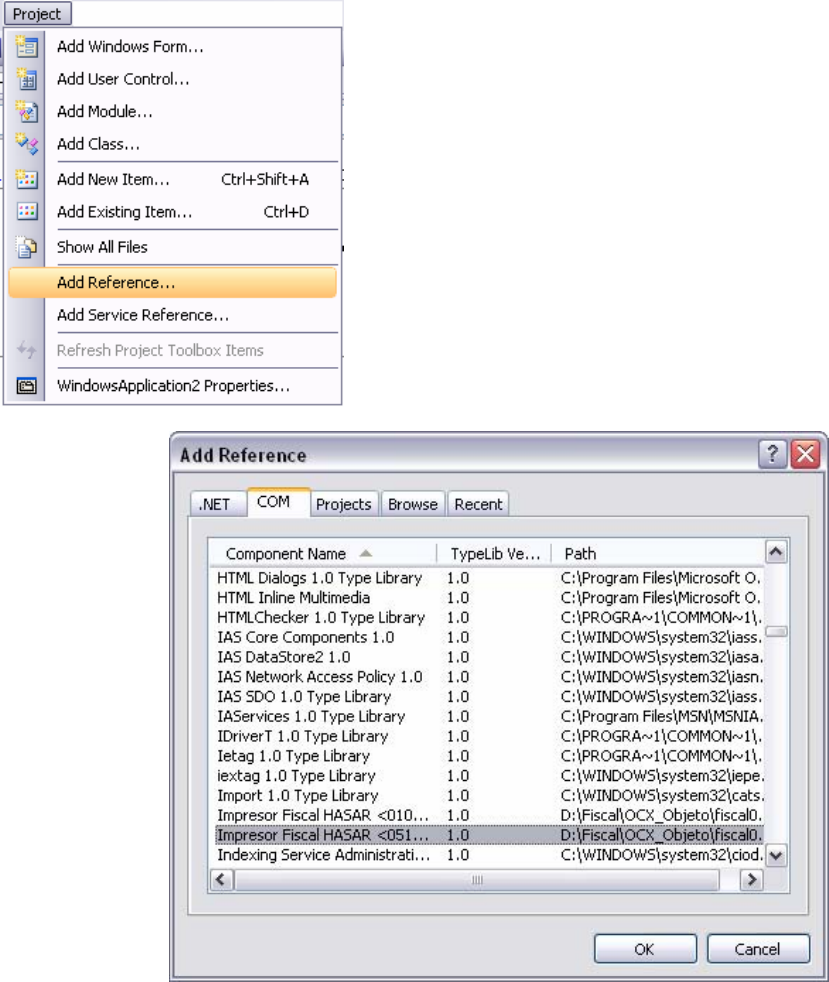Click vertical scrollbar up arrow

point(776,552)
